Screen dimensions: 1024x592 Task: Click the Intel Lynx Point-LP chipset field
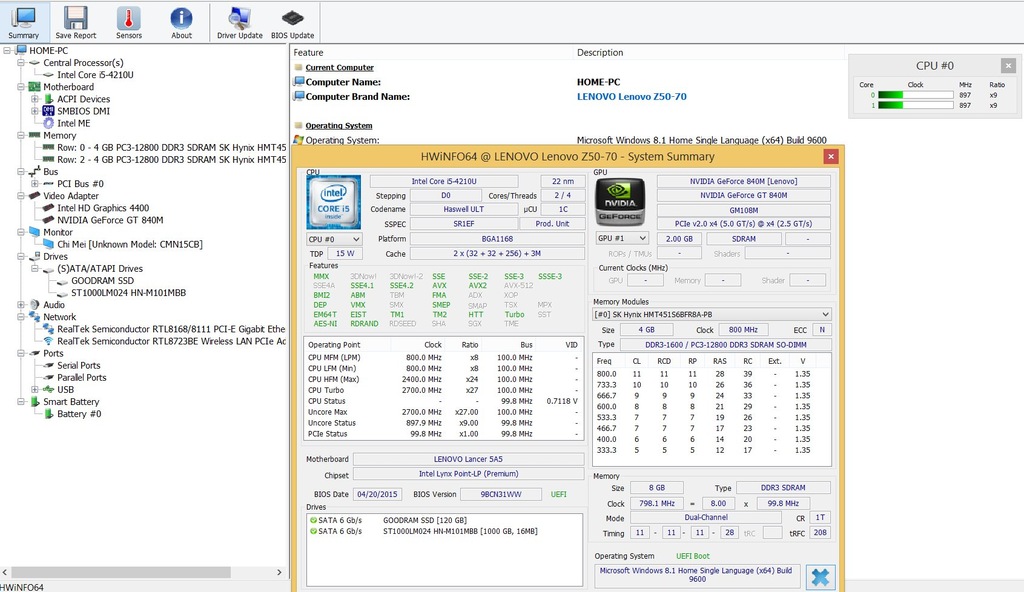tap(468, 474)
